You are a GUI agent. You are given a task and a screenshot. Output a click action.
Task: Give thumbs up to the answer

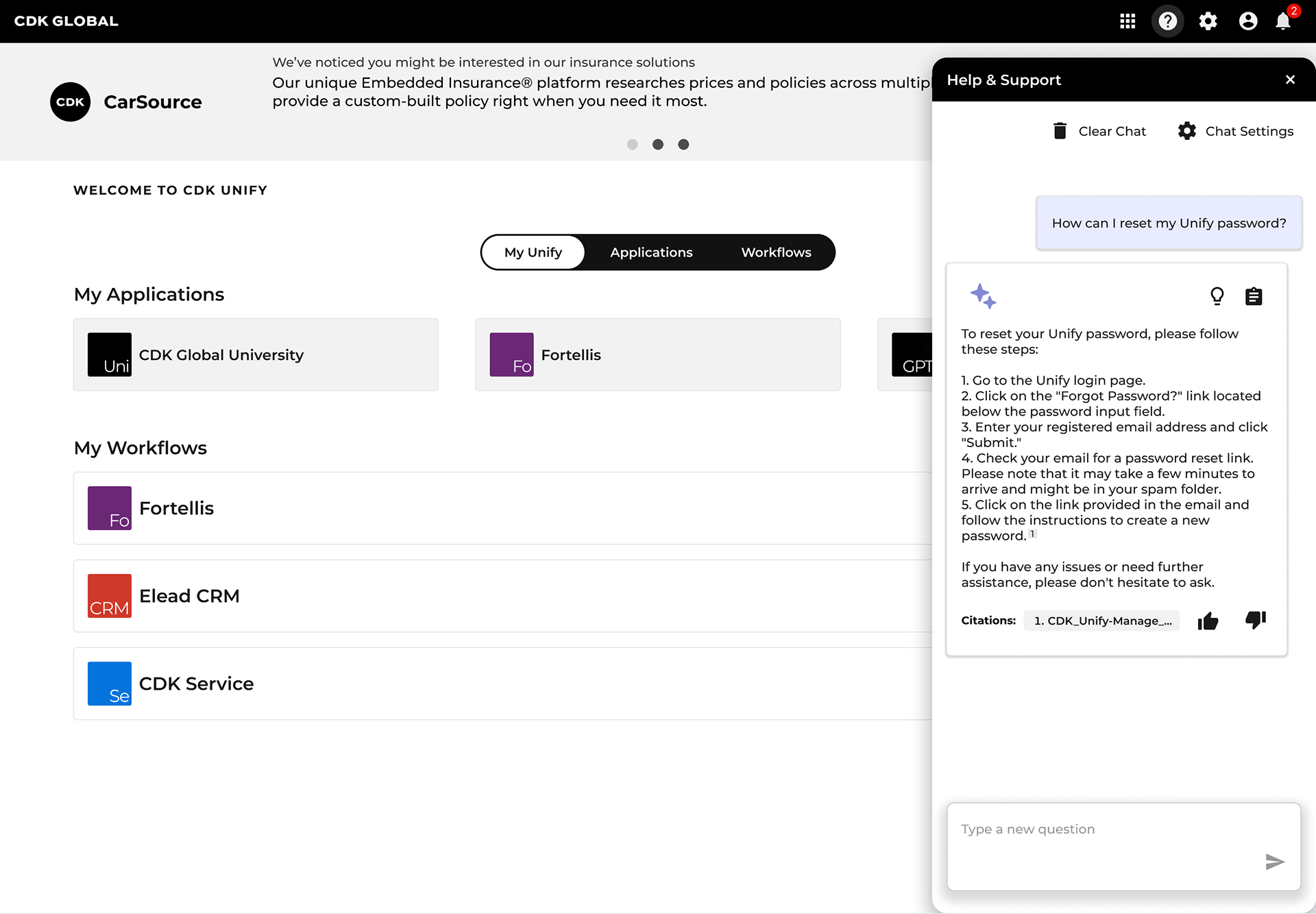(1208, 621)
